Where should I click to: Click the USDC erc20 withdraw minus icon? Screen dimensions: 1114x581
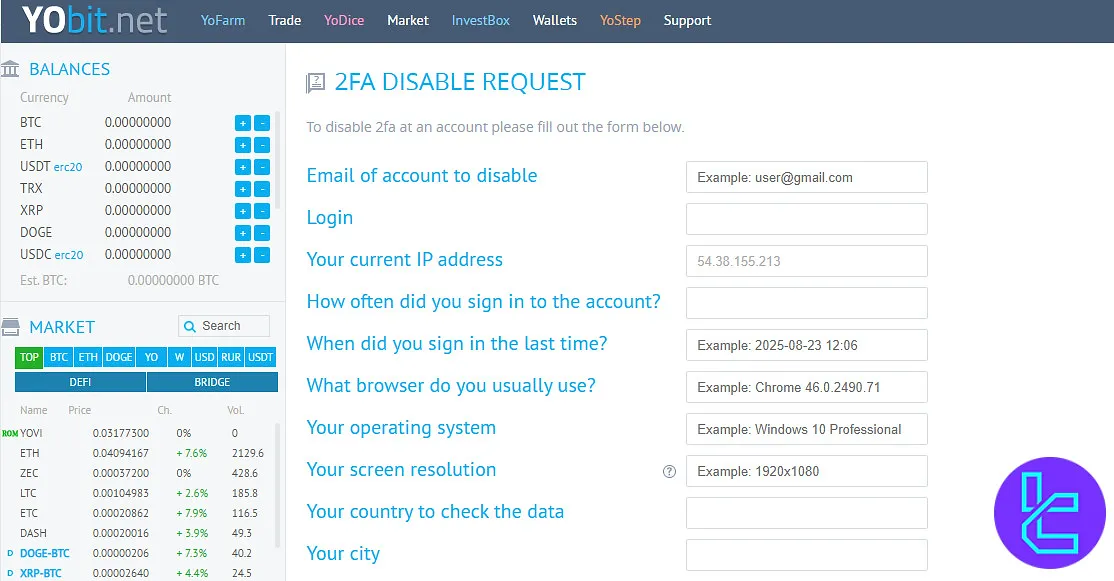262,255
